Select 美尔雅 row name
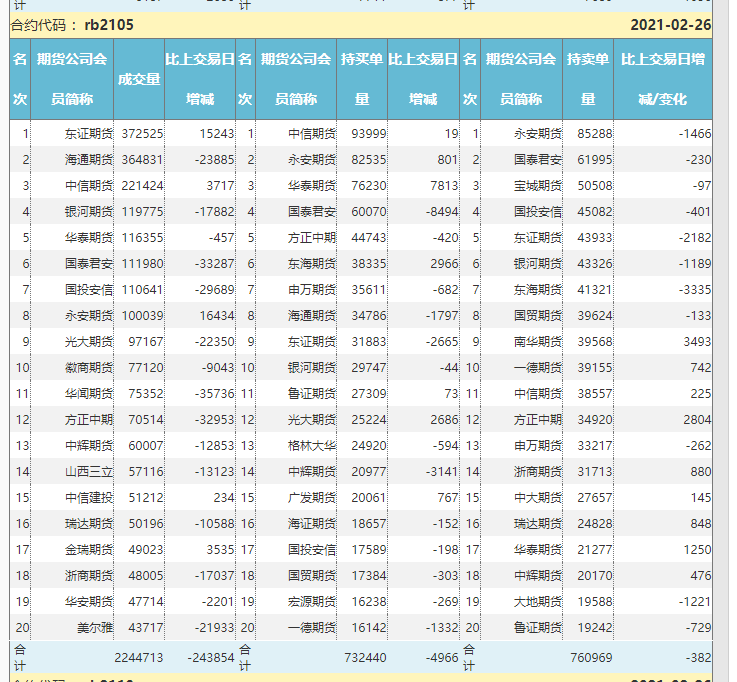The image size is (737, 682). tap(95, 627)
